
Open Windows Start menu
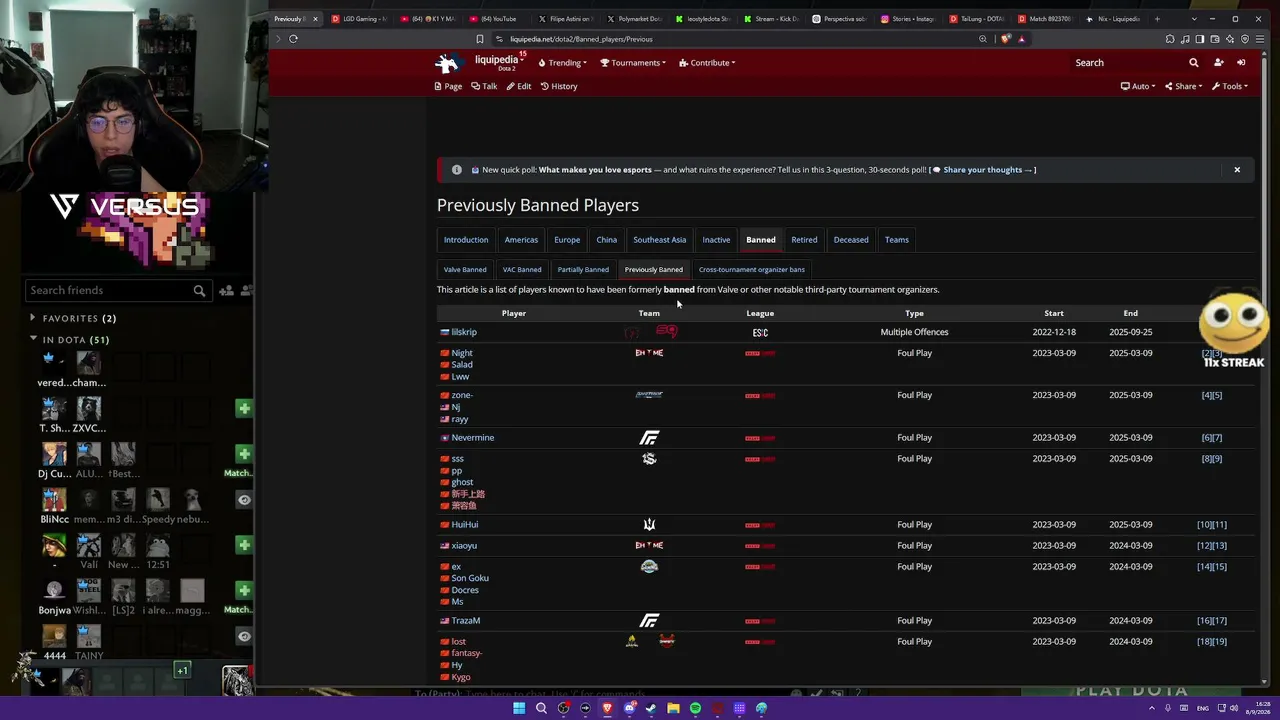519,708
